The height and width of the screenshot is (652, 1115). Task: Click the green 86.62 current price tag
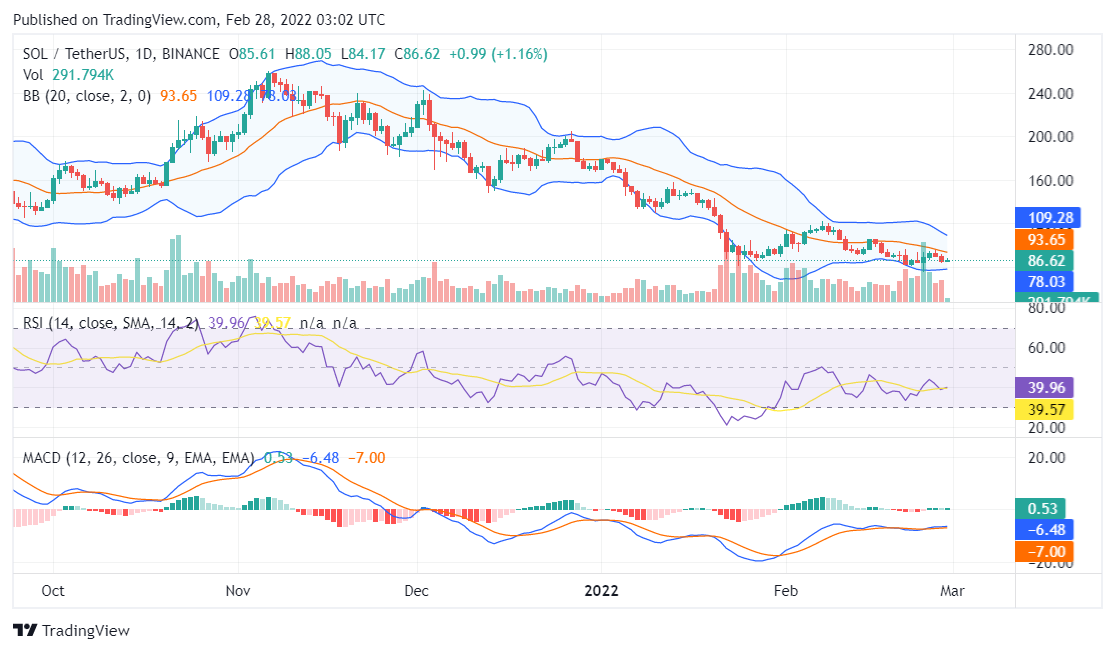[1045, 261]
